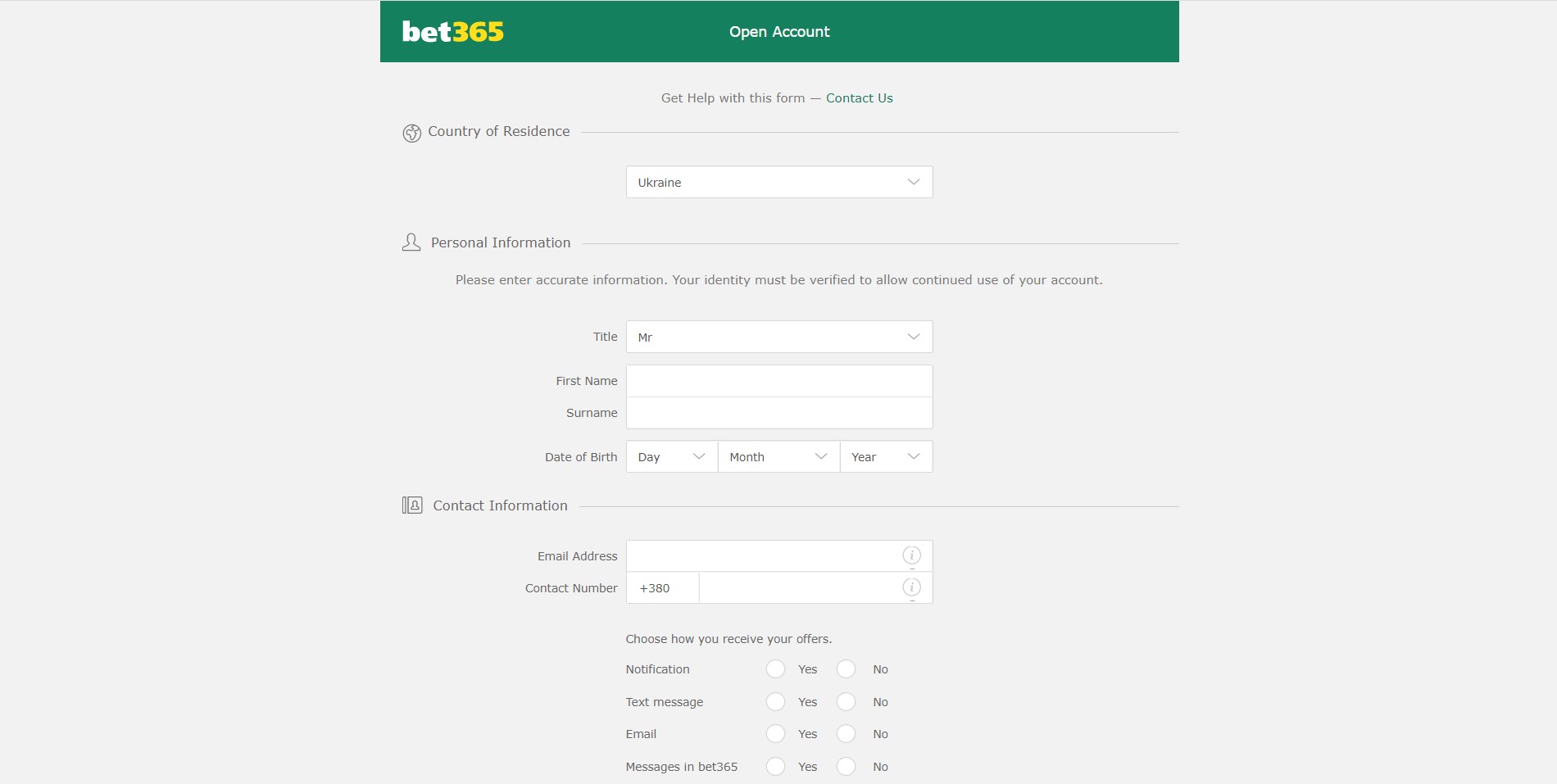Select No for Text message offers
The width and height of the screenshot is (1557, 784).
coord(846,702)
